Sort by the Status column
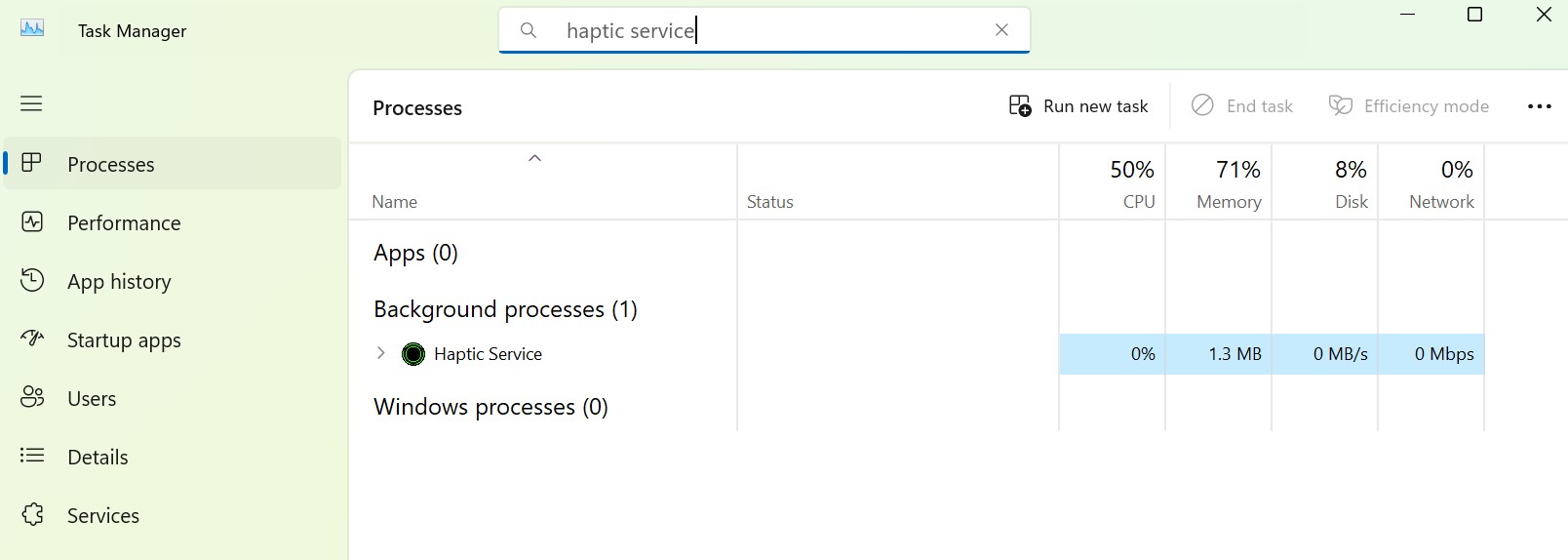 tap(897, 181)
